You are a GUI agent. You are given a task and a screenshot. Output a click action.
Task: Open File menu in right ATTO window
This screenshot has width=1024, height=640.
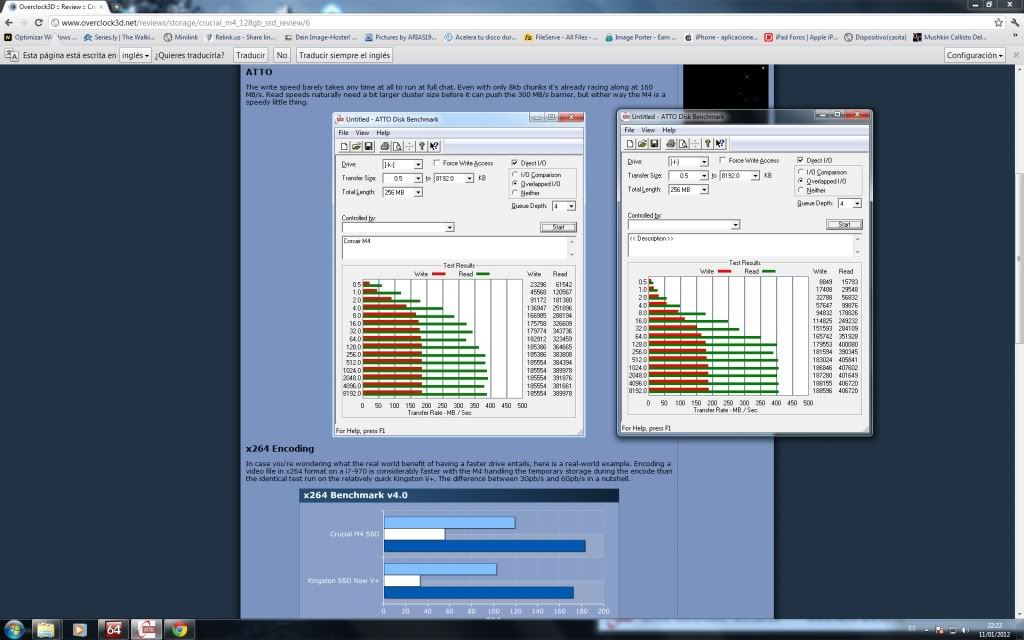coord(629,130)
